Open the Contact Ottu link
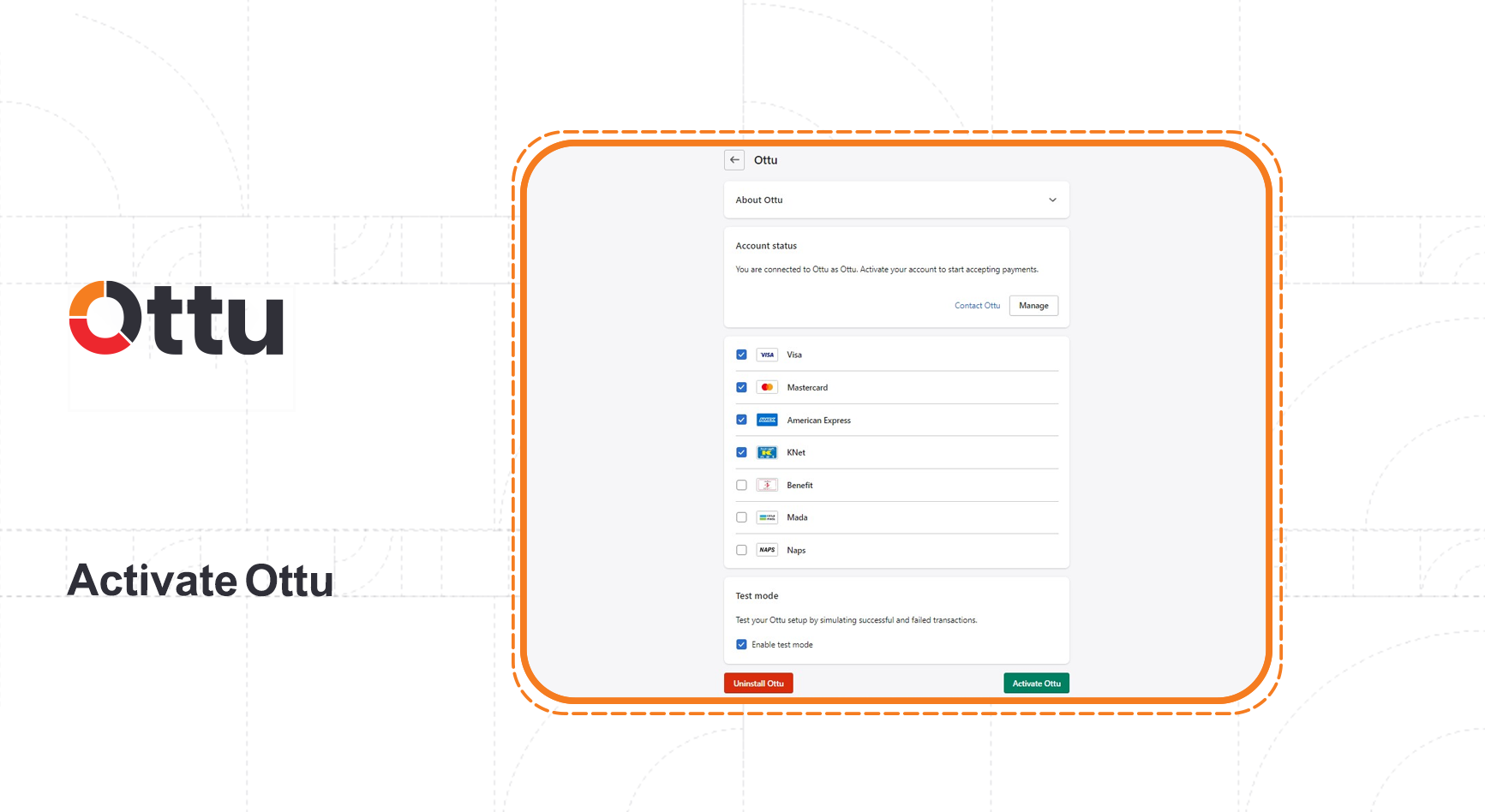Screen dimensions: 1485x812 click(977, 306)
